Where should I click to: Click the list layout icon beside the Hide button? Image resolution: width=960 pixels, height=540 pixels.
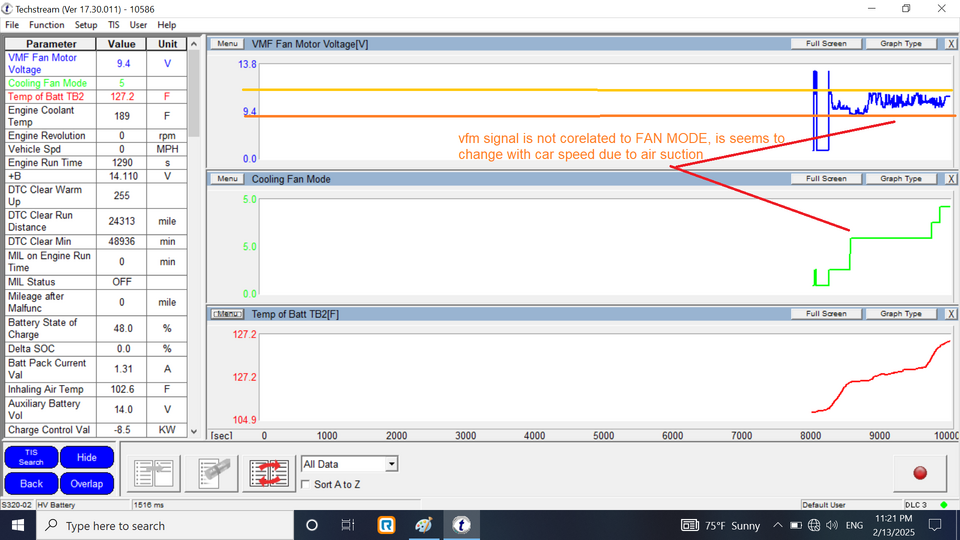point(154,473)
